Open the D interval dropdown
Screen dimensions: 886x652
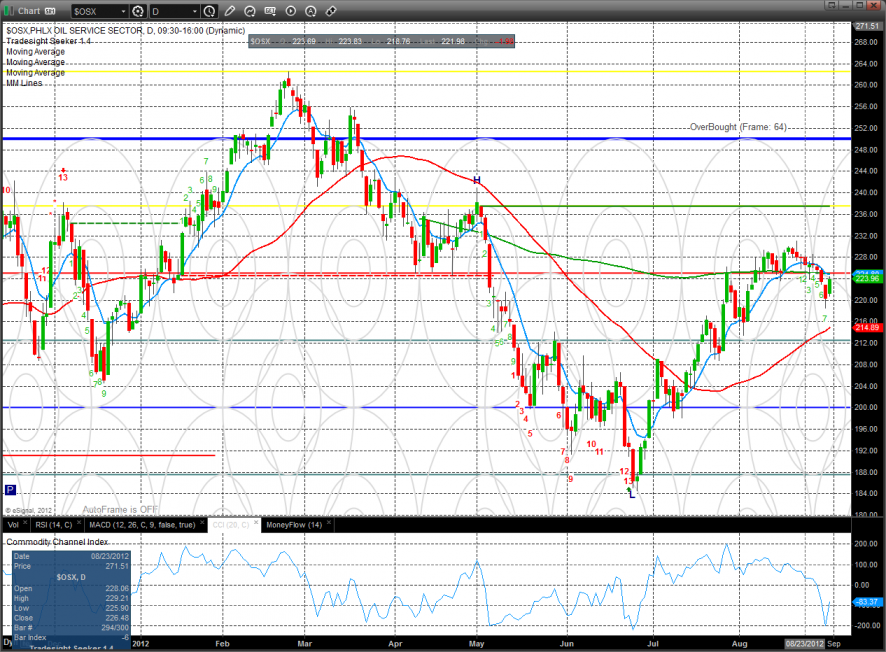(194, 11)
